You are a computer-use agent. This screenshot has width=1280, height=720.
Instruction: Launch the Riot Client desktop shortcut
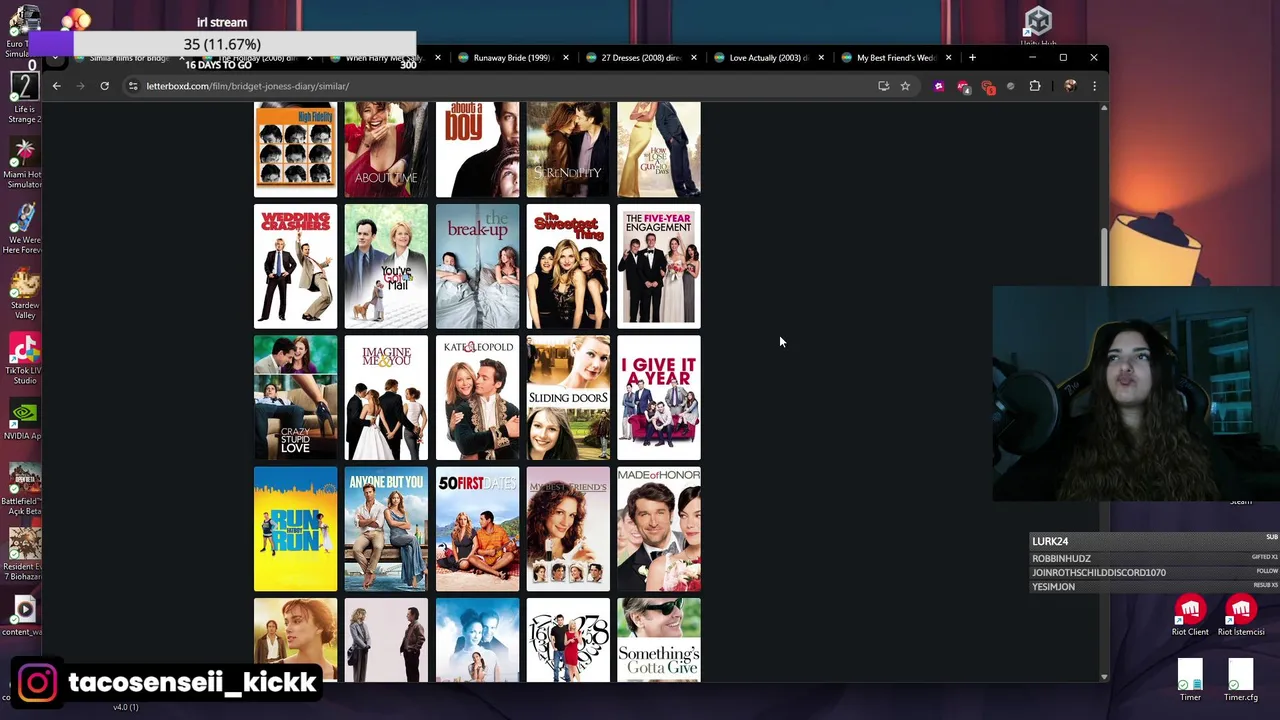[x=1190, y=616]
